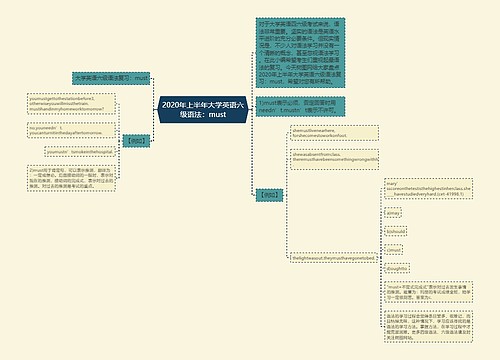Select the central node '2020年上半年大学英语六级语法：must'

tap(203, 110)
